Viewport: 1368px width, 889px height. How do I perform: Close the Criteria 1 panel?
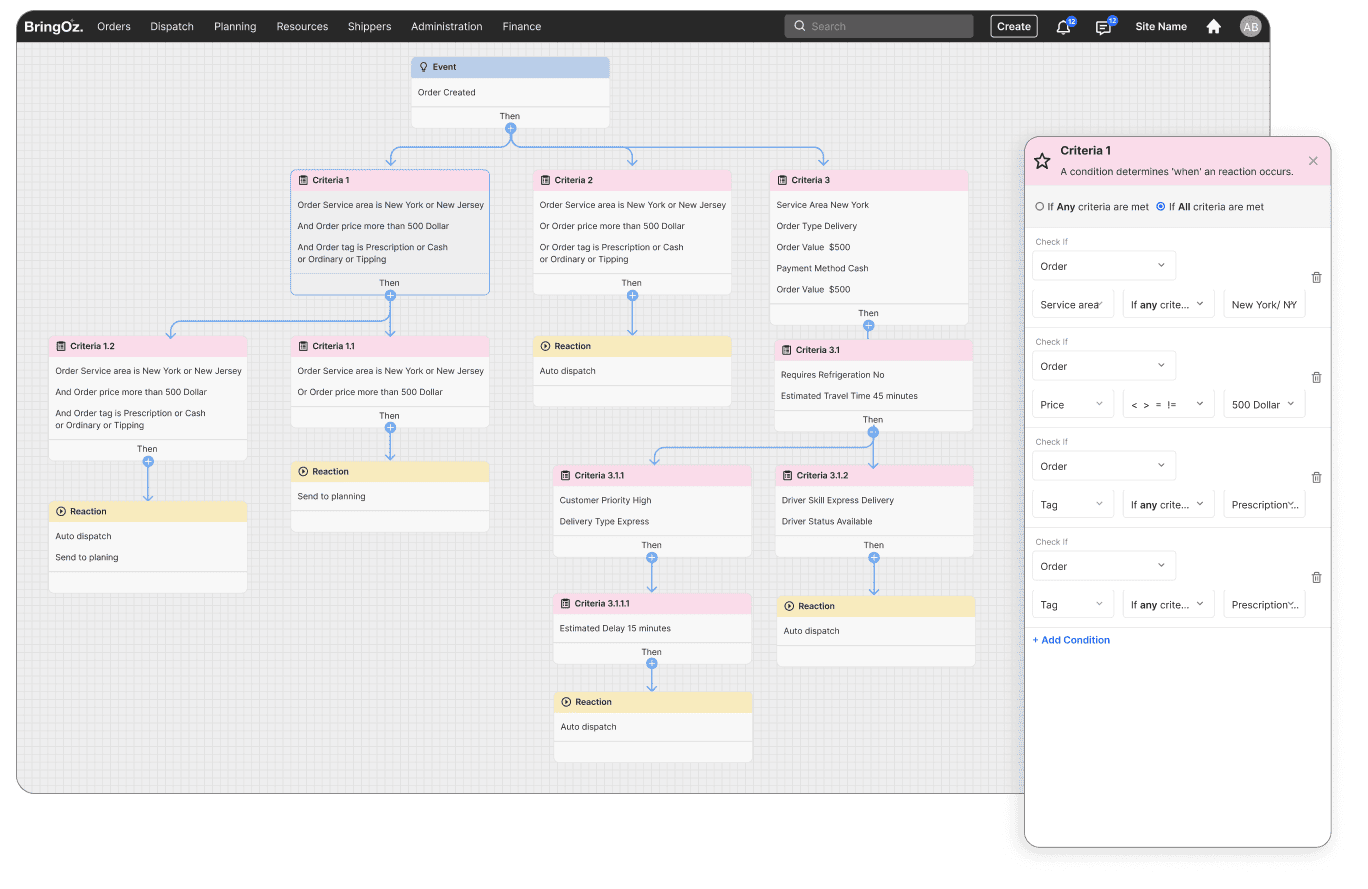[1313, 161]
